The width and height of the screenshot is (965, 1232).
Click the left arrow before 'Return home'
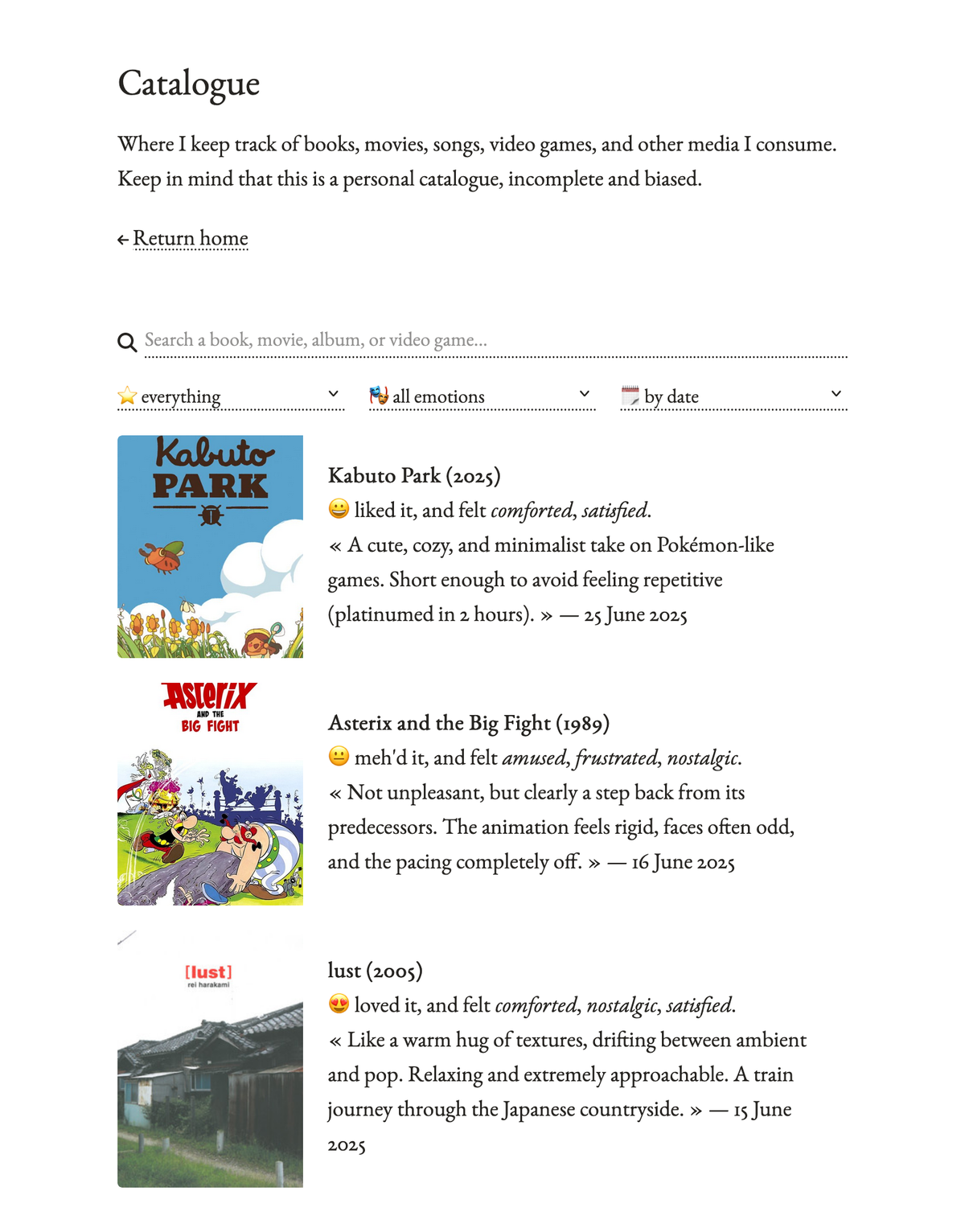123,239
